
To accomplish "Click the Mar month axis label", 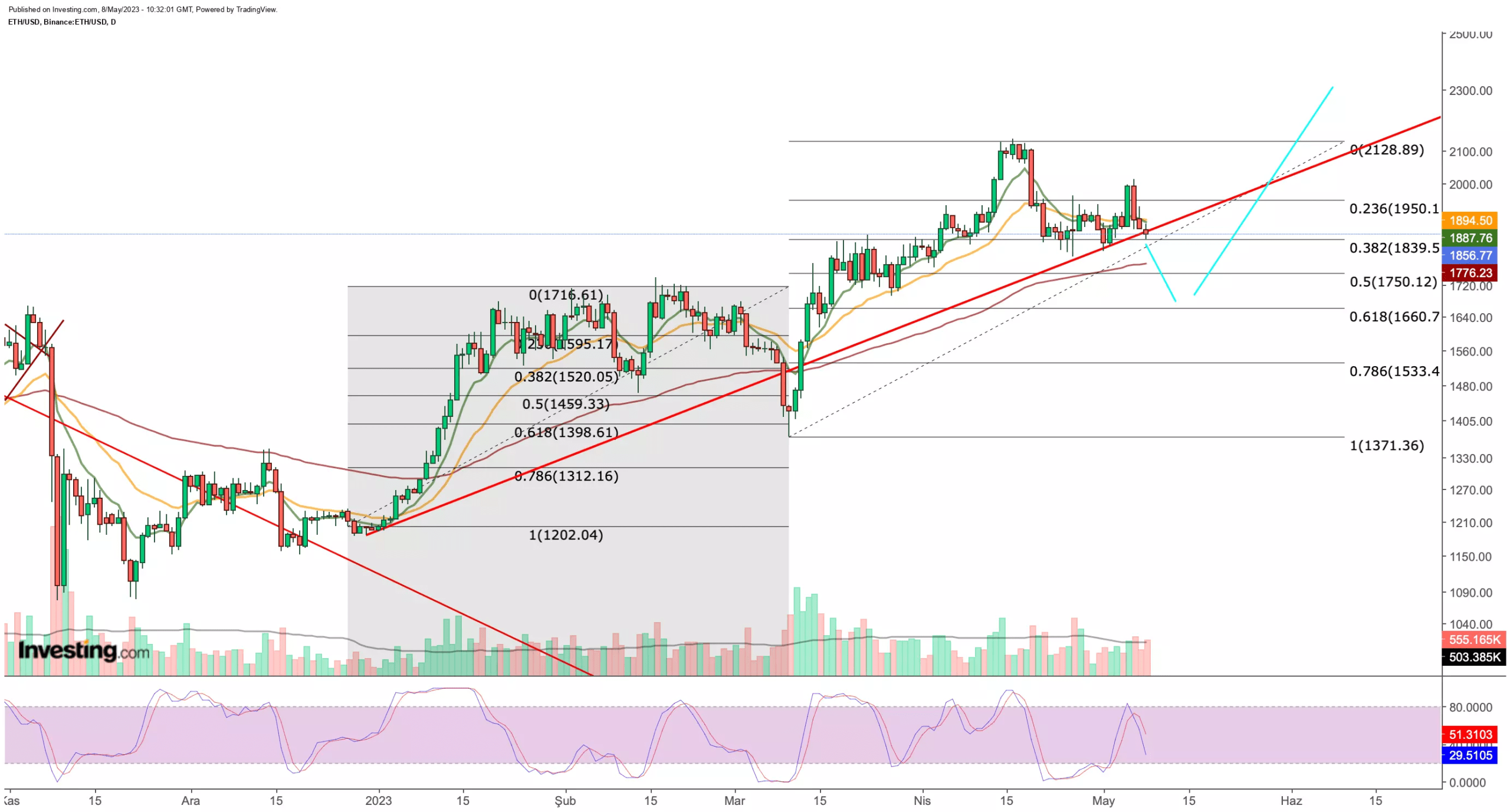I will 734,801.
